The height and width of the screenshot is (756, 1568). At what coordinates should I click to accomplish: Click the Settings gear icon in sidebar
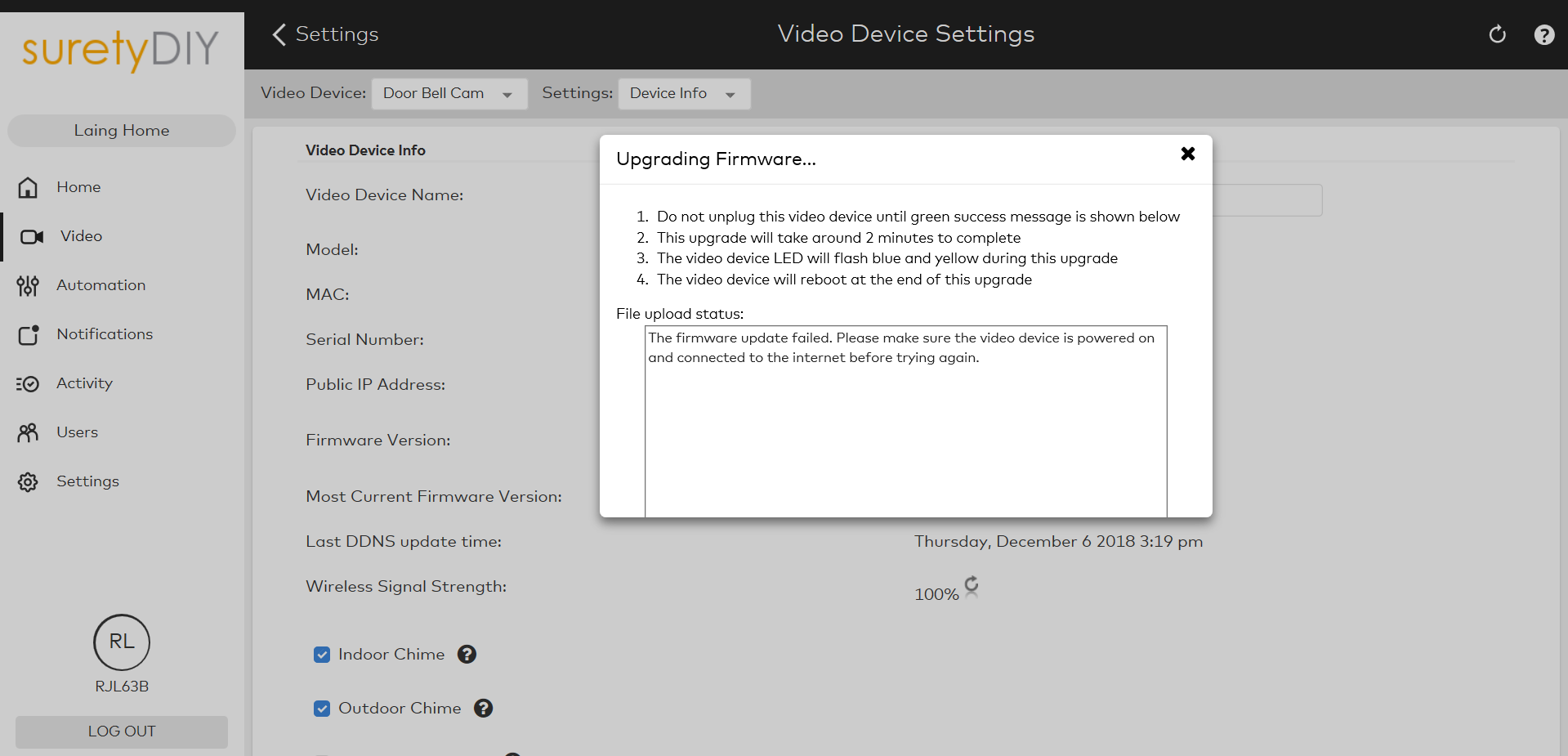tap(28, 482)
